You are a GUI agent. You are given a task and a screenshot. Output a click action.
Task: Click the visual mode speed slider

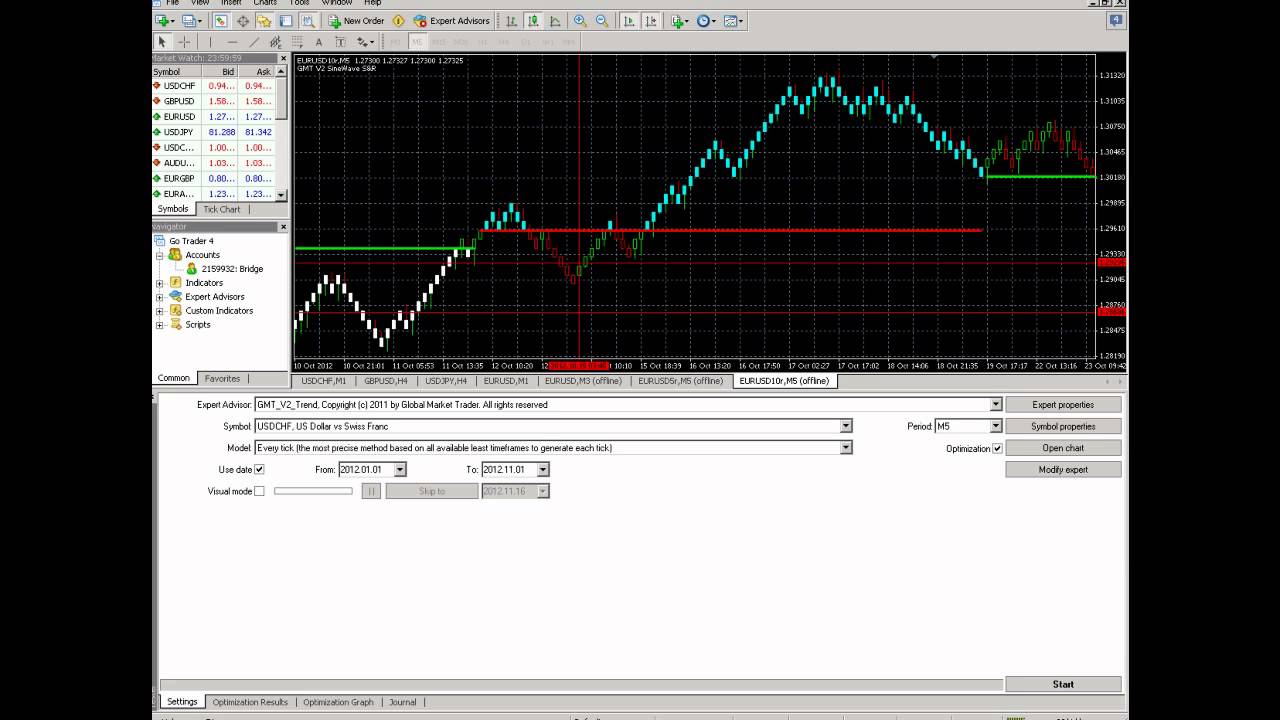point(313,491)
